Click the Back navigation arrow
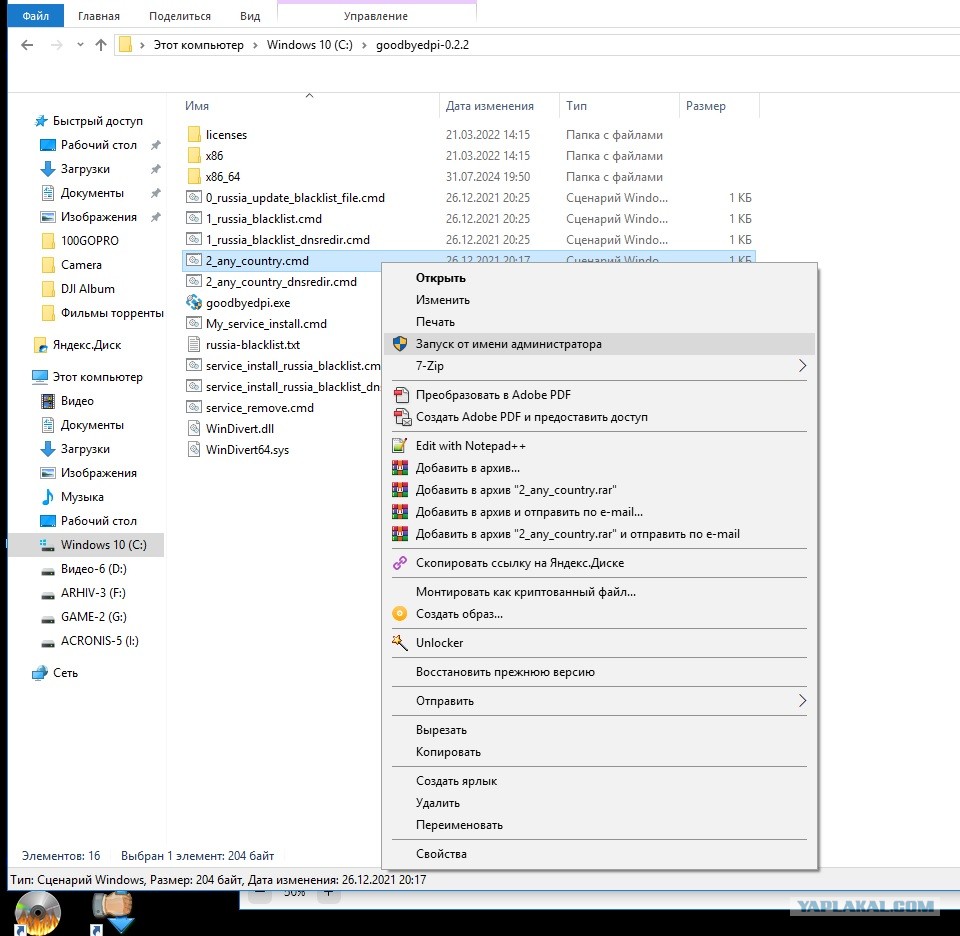The width and height of the screenshot is (960, 936). point(27,45)
